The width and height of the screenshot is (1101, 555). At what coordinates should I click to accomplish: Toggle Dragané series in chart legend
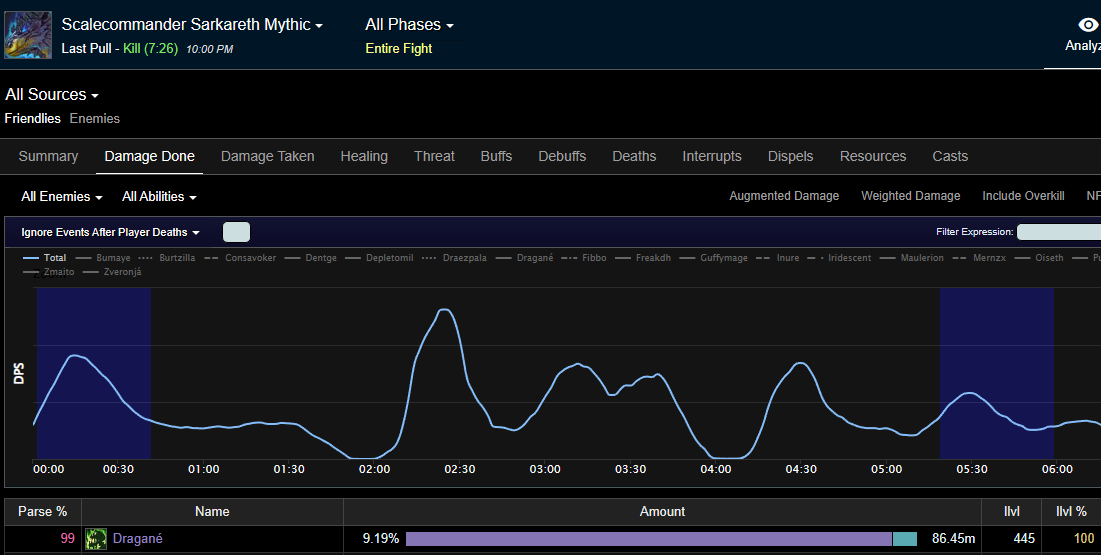525,258
